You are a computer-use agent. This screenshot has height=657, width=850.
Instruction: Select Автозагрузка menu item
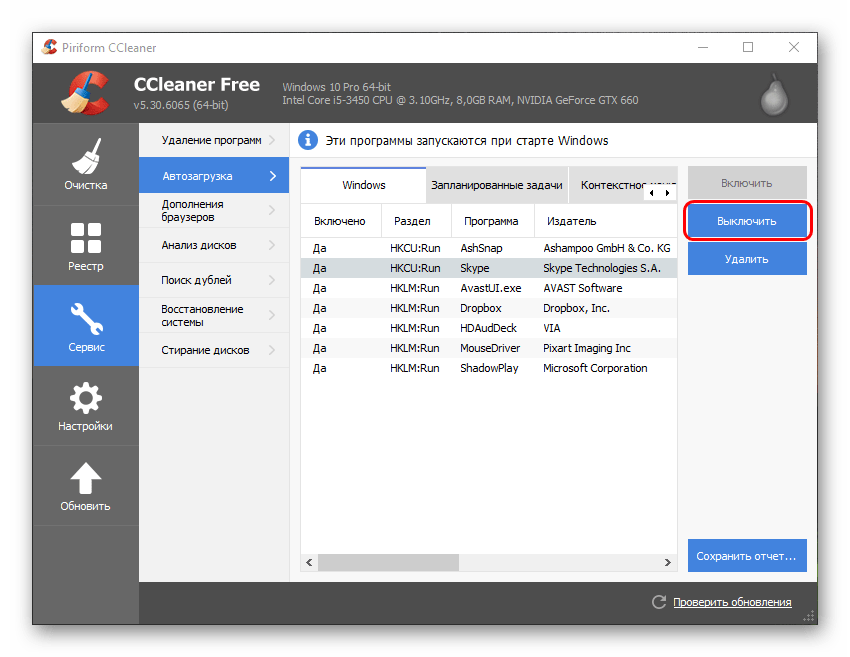(214, 176)
